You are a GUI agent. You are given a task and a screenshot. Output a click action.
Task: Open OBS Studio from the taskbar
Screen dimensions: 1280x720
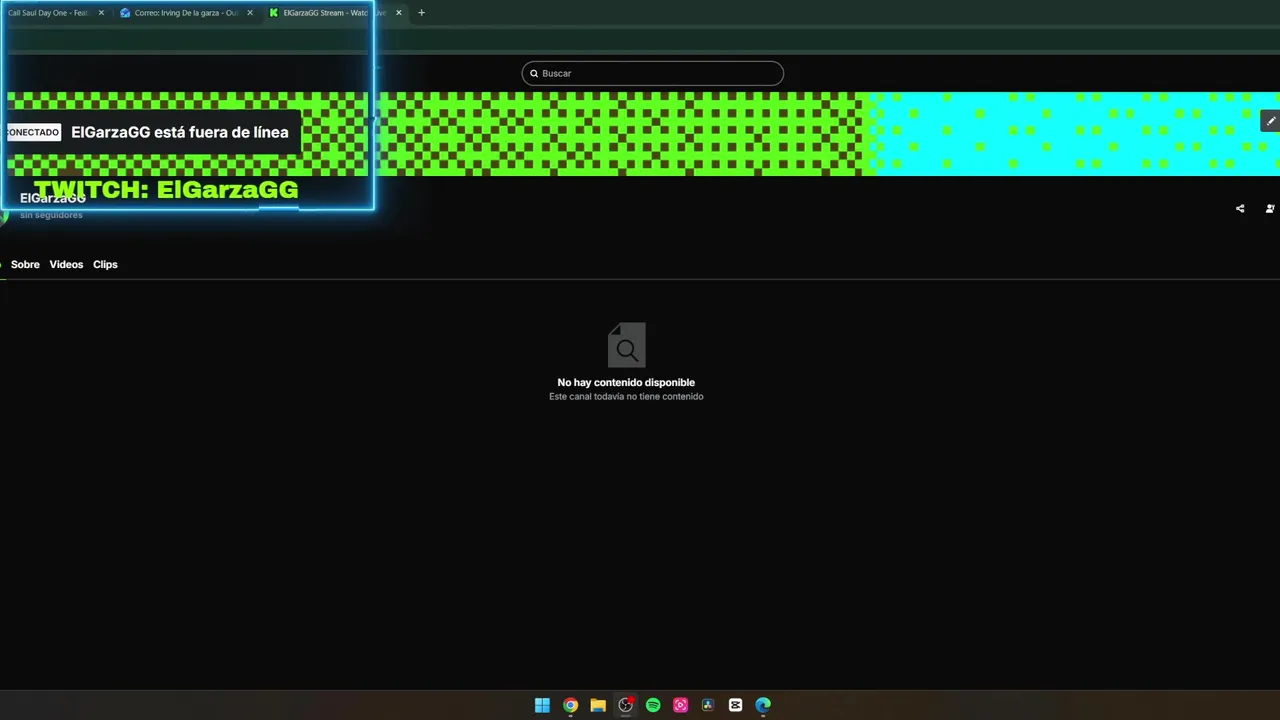(625, 705)
